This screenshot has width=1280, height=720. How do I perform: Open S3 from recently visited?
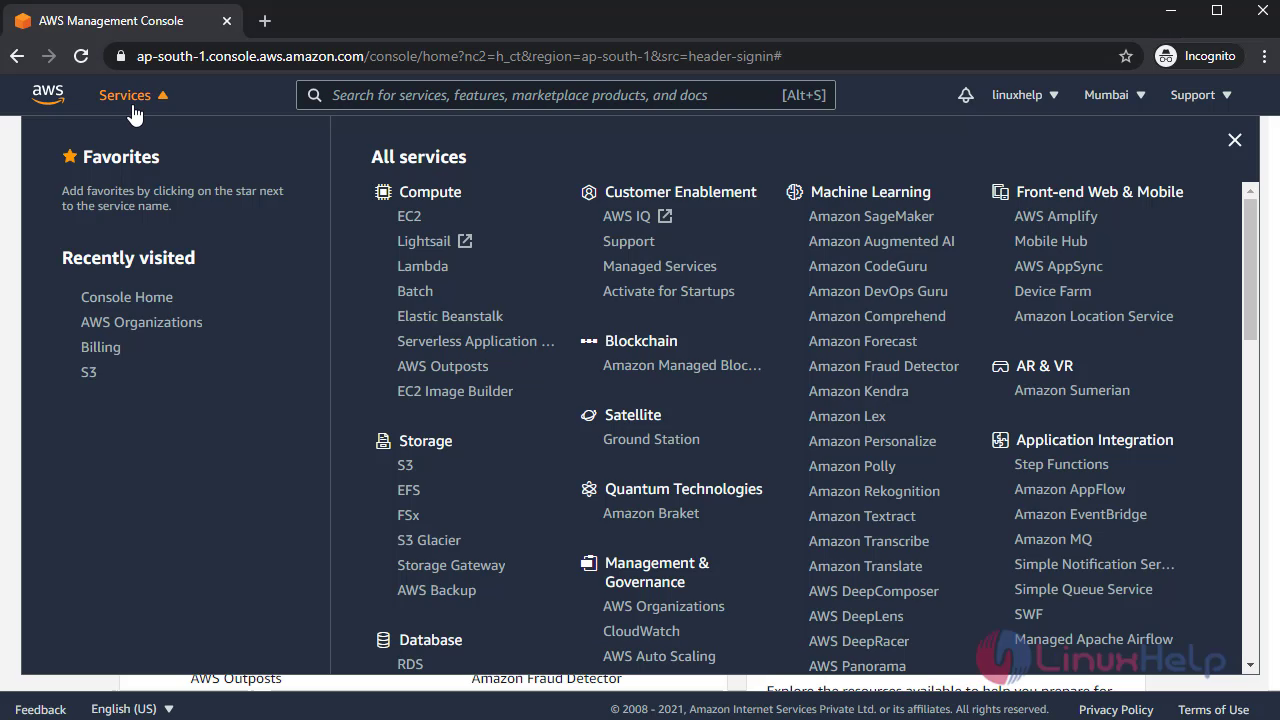[x=89, y=372]
